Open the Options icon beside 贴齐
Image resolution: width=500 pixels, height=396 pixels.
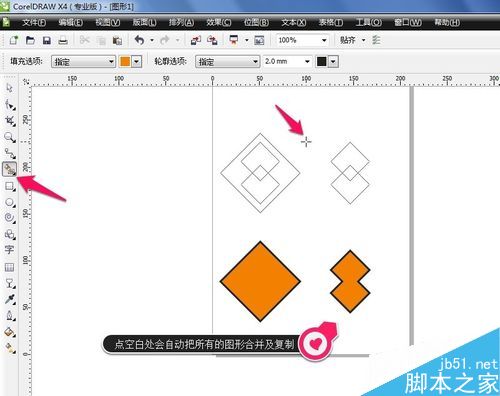coord(376,40)
